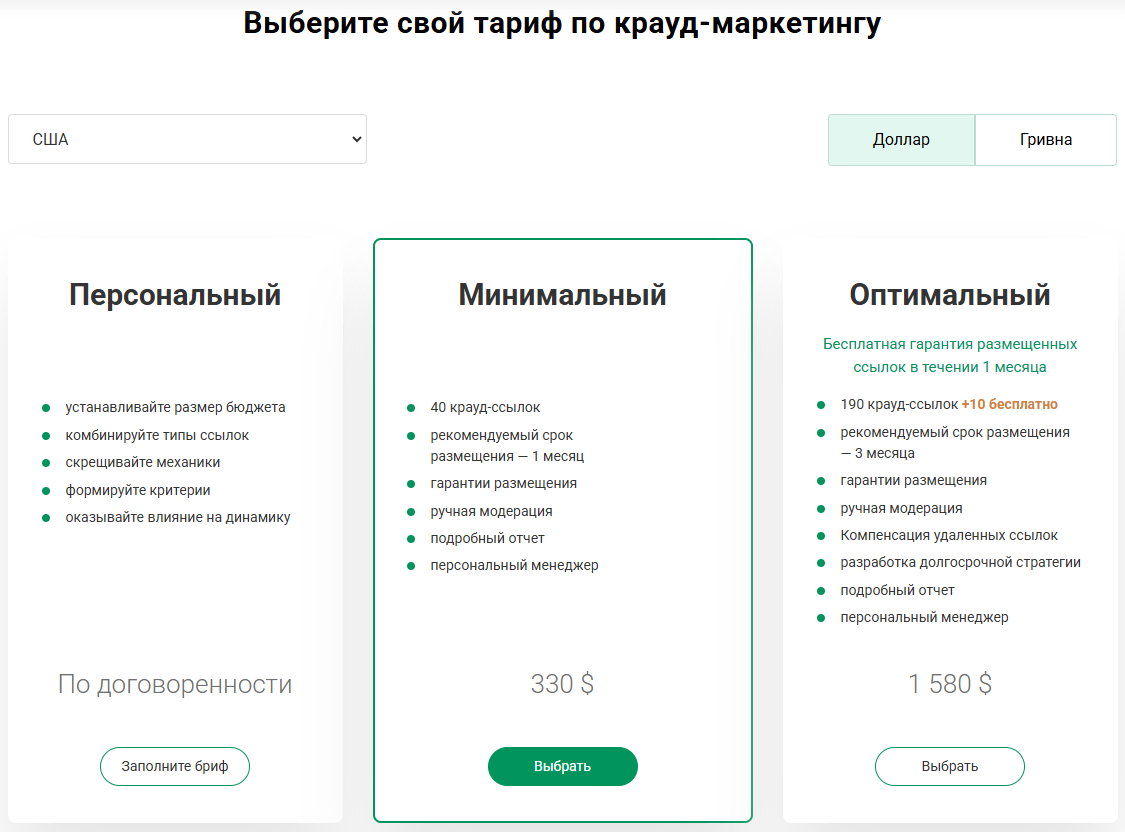Click the orange +10 бесплатно label
Viewport: 1125px width, 832px height.
pos(1009,404)
